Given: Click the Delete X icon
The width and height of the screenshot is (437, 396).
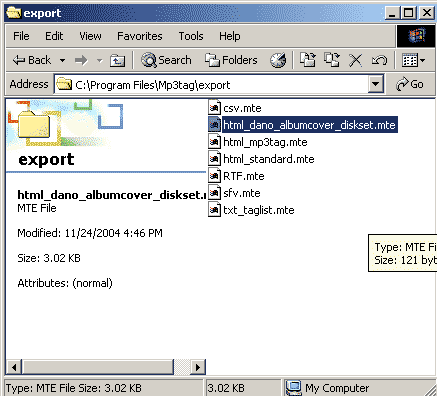Looking at the screenshot, I should (355, 60).
